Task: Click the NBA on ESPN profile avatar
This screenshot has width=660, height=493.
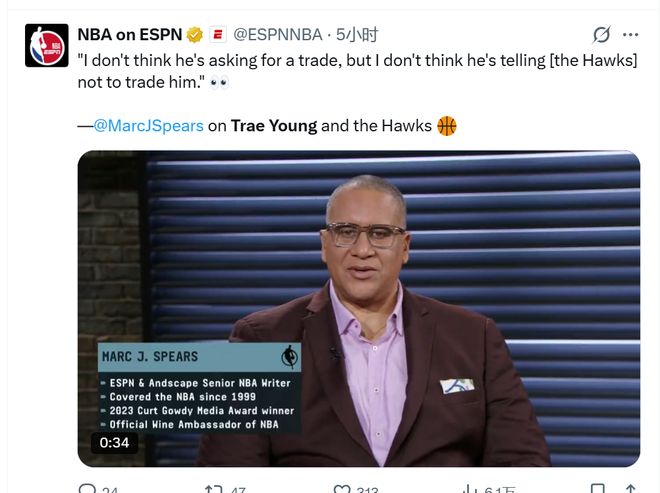Action: pos(46,45)
